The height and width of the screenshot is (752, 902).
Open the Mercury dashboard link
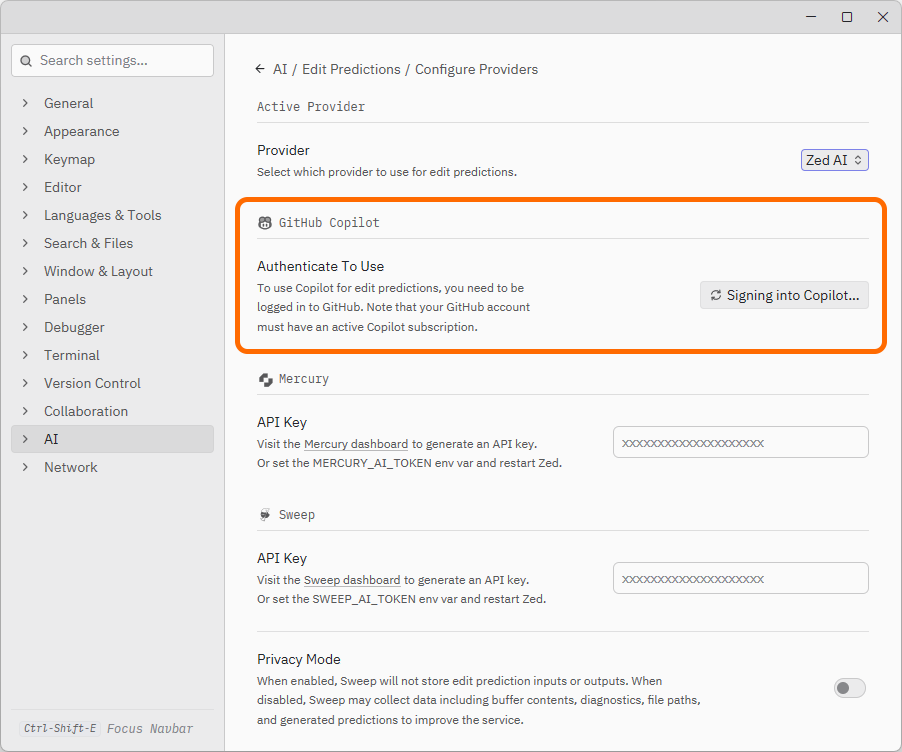tap(356, 444)
